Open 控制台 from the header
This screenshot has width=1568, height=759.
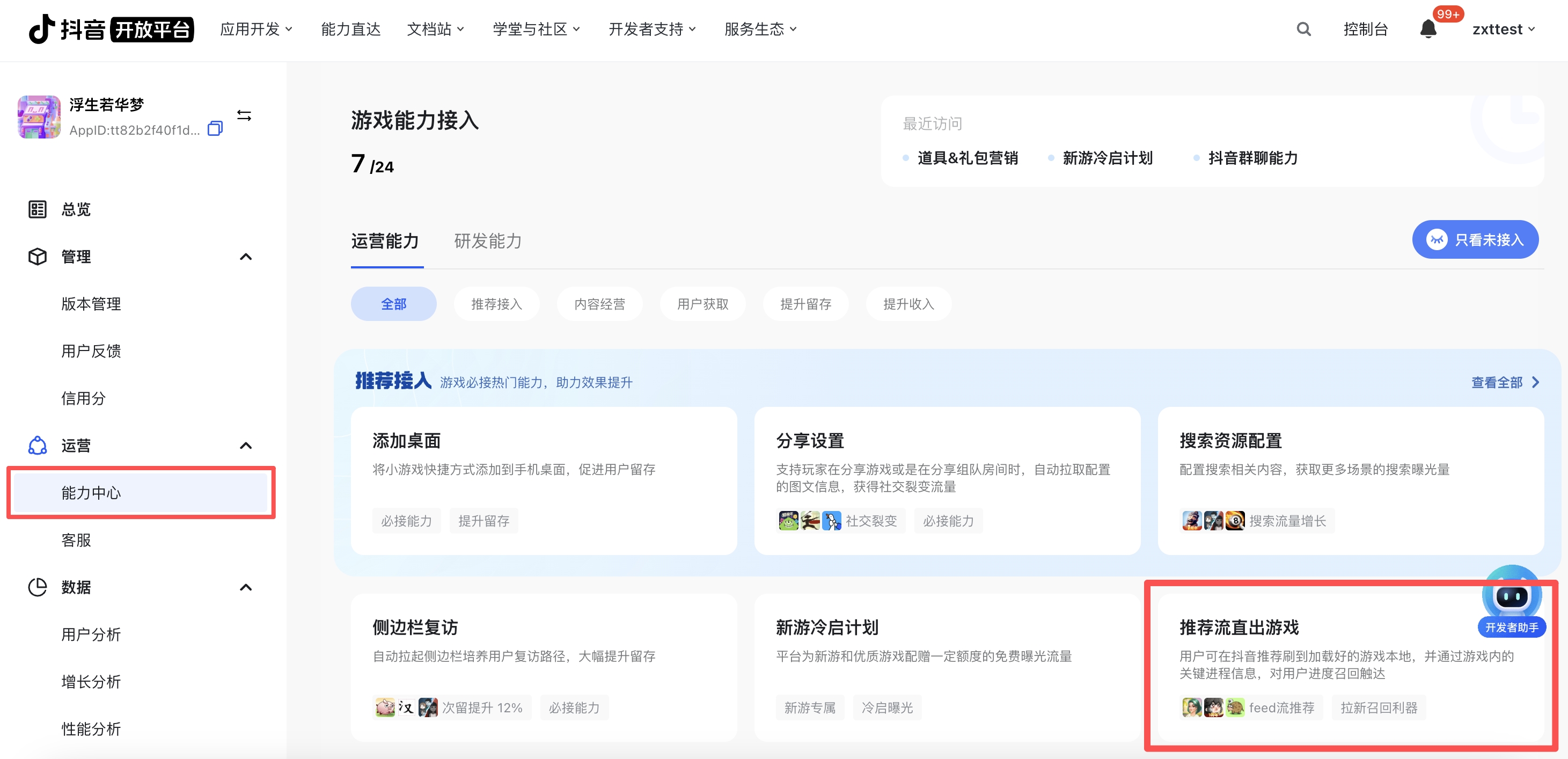click(1365, 29)
